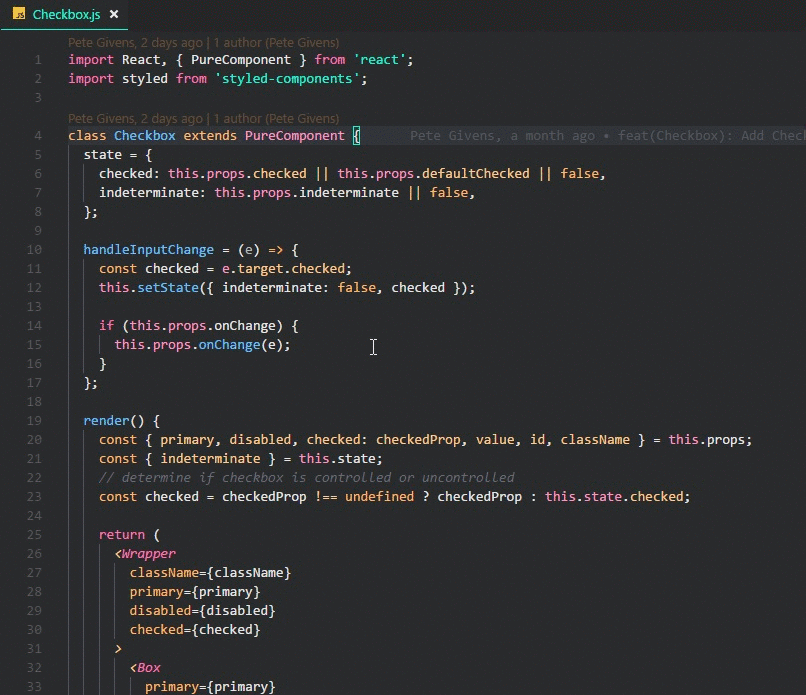Click line number 19 in gutter
Viewport: 806px width, 695px height.
click(34, 421)
